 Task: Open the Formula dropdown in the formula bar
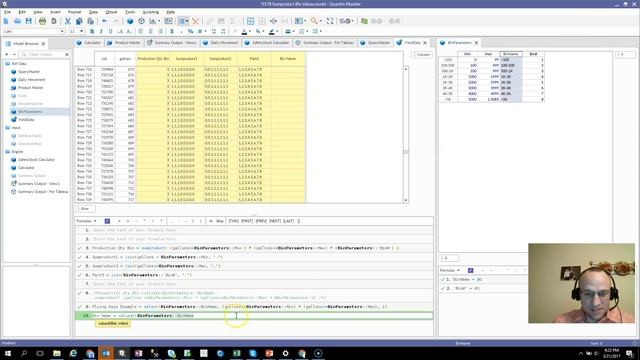point(87,221)
